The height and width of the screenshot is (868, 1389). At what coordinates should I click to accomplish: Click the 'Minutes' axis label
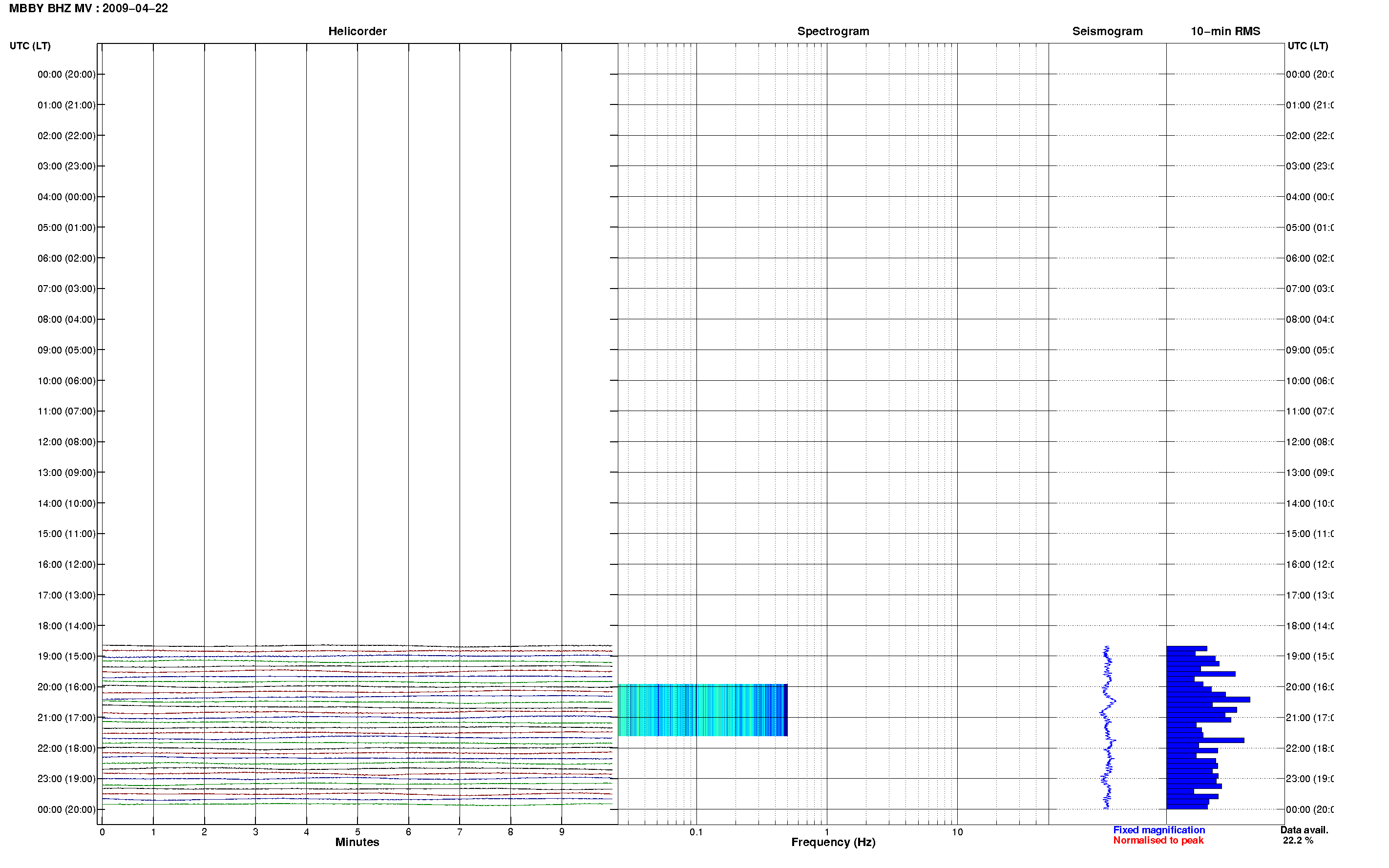pos(357,842)
